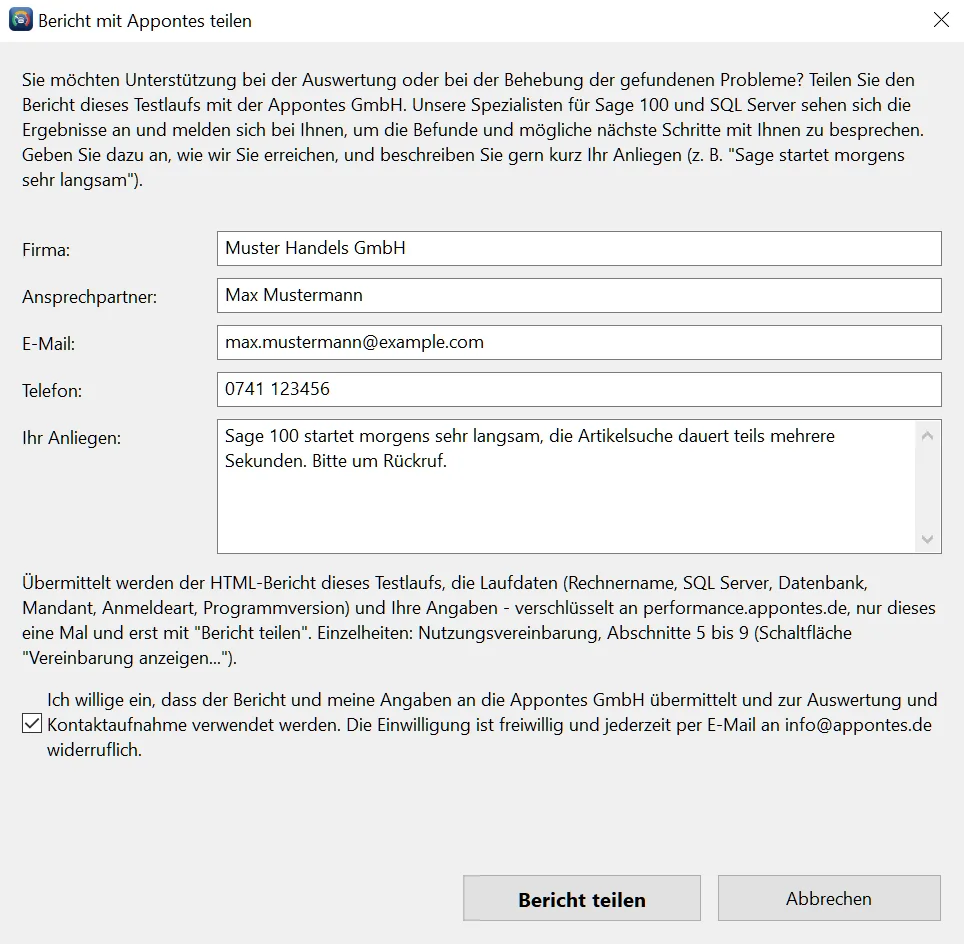Click the Firma input field
The height and width of the screenshot is (944, 964).
(x=579, y=248)
